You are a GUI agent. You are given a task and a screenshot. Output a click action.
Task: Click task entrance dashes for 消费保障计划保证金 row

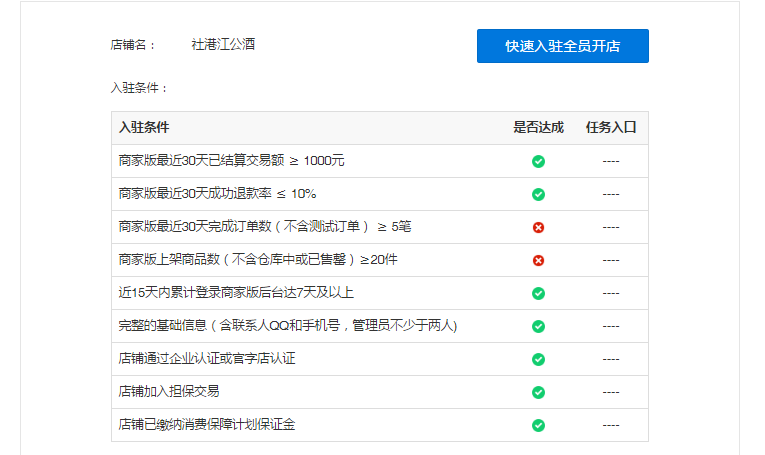[x=610, y=425]
